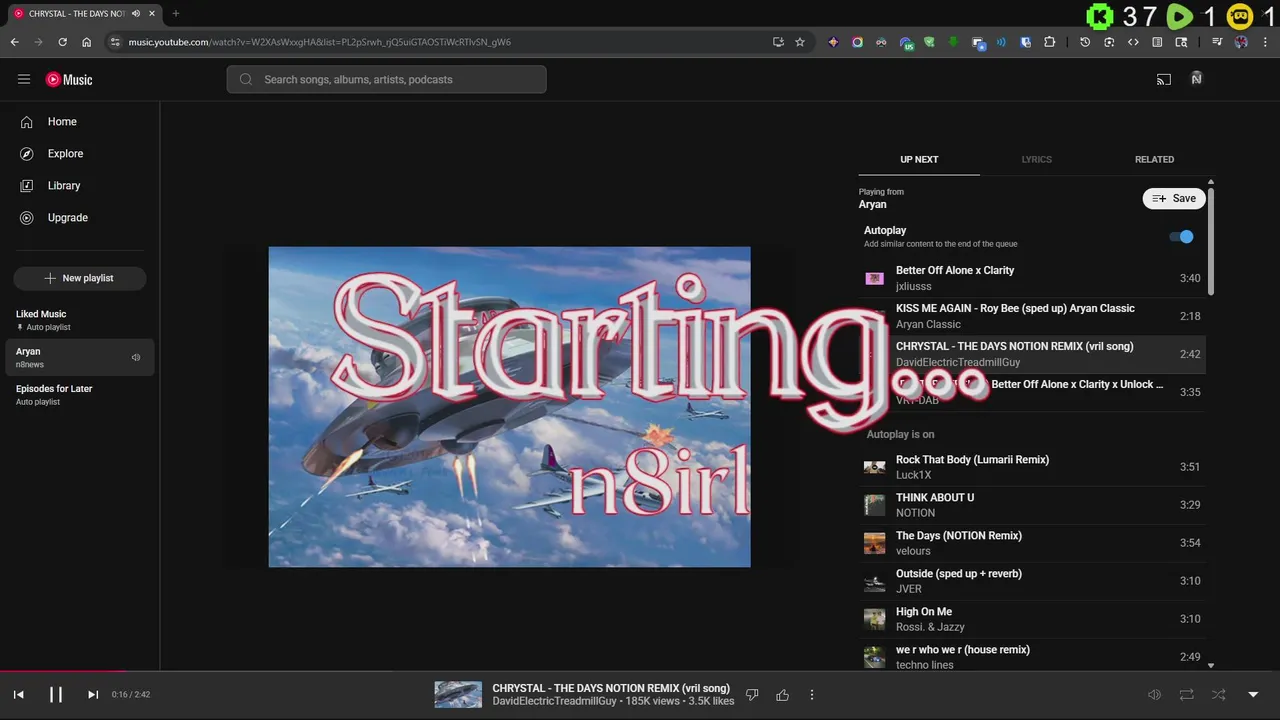Click Better Off Alone x Clarity thumbnail
Viewport: 1280px width, 720px height.
tap(875, 278)
